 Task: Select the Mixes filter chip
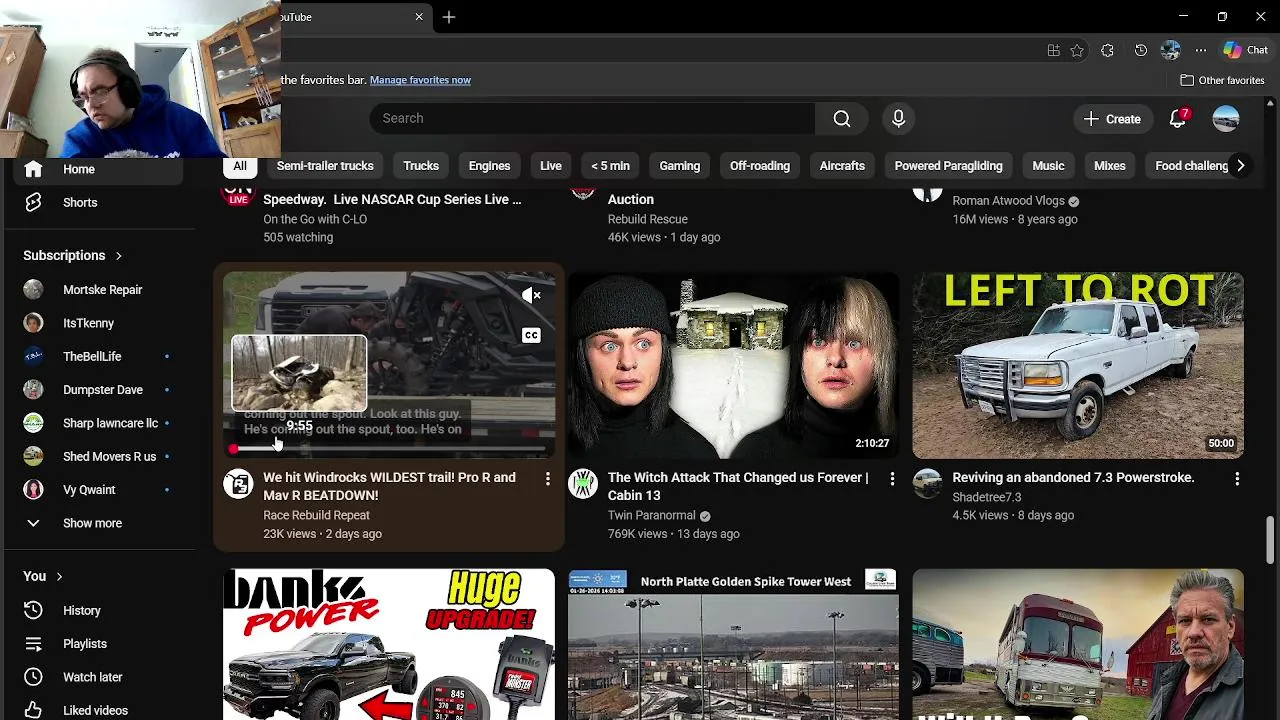click(1110, 166)
